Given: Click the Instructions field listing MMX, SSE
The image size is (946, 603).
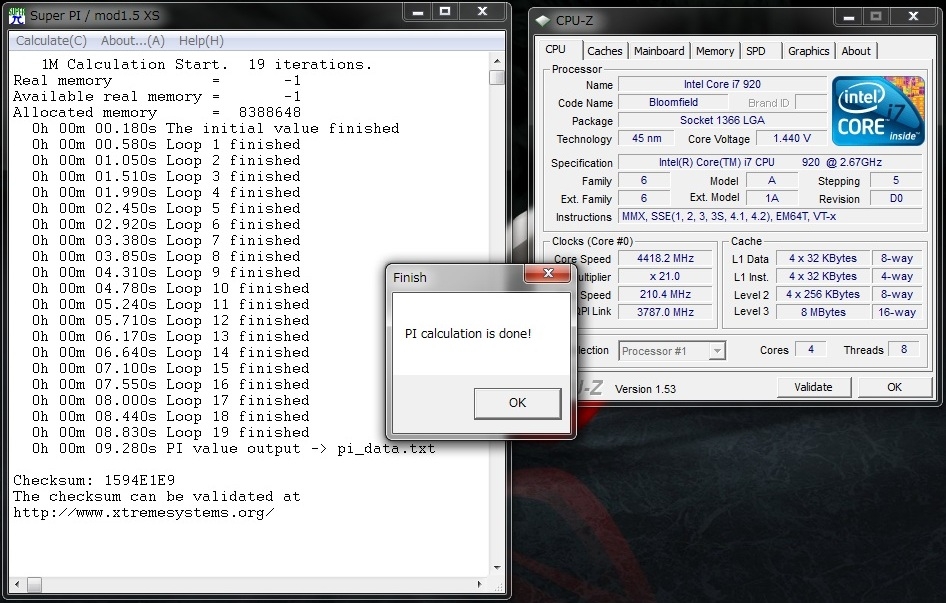Looking at the screenshot, I should click(770, 216).
